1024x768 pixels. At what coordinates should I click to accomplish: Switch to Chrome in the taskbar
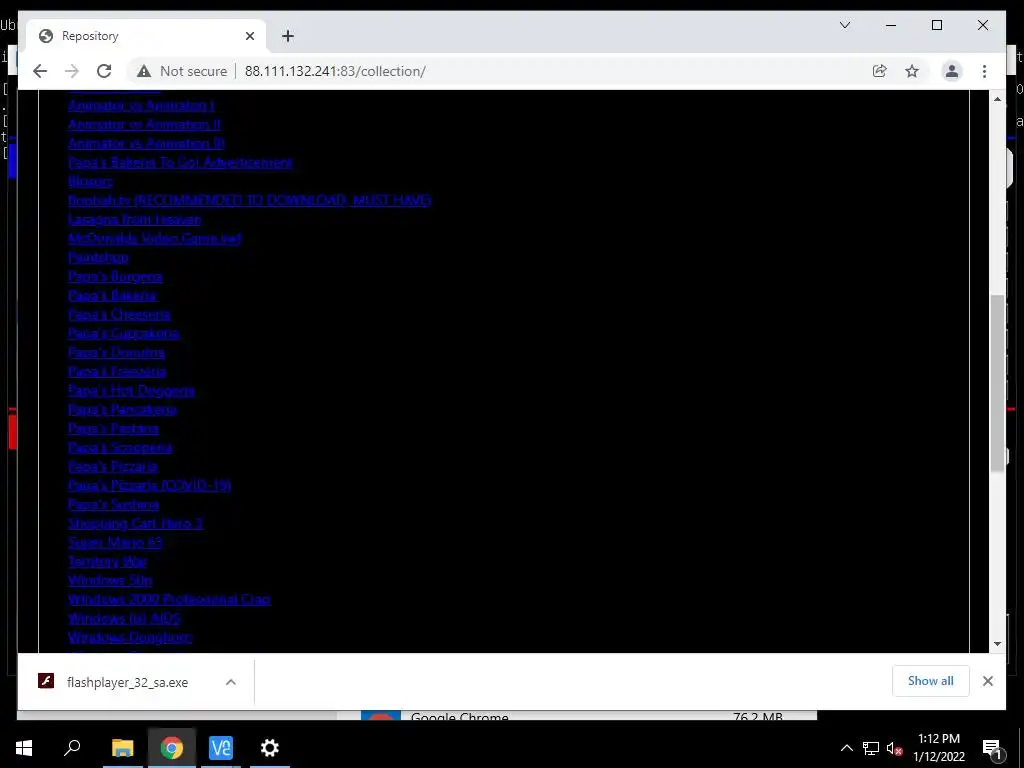pyautogui.click(x=171, y=748)
